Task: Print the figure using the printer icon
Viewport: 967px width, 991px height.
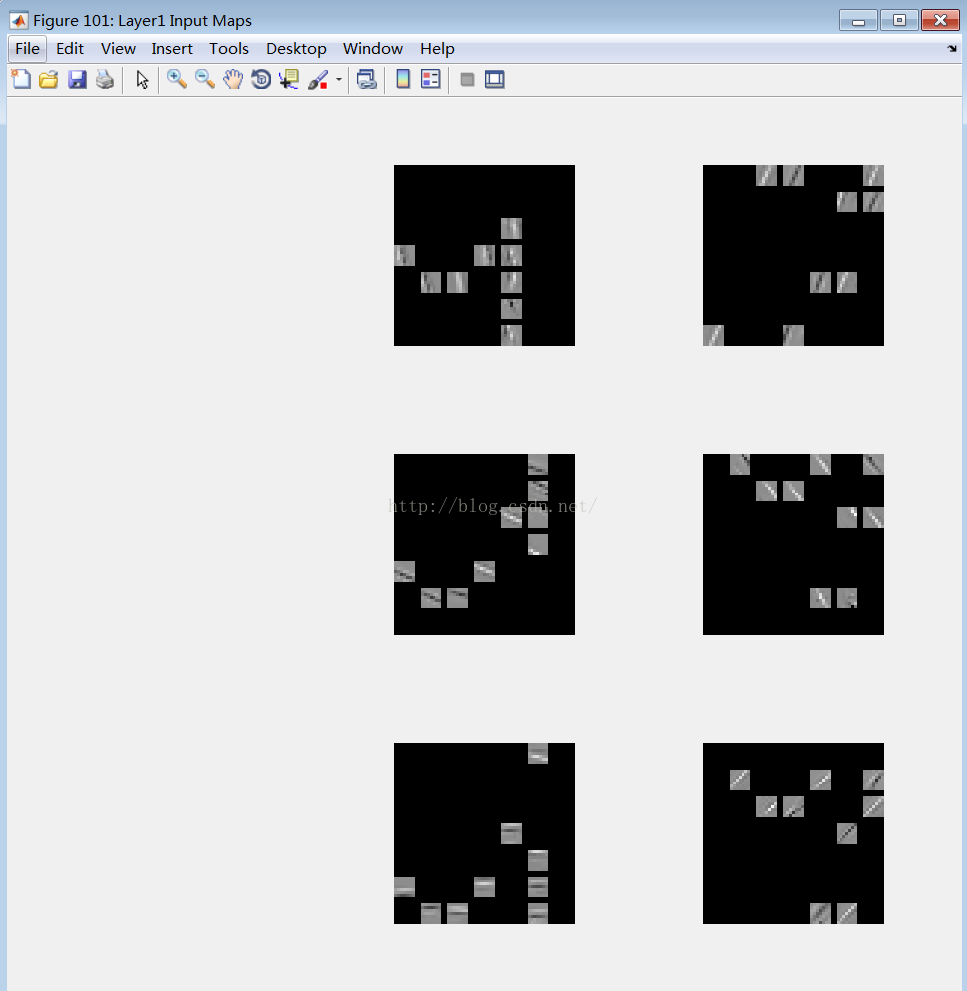Action: pos(105,79)
